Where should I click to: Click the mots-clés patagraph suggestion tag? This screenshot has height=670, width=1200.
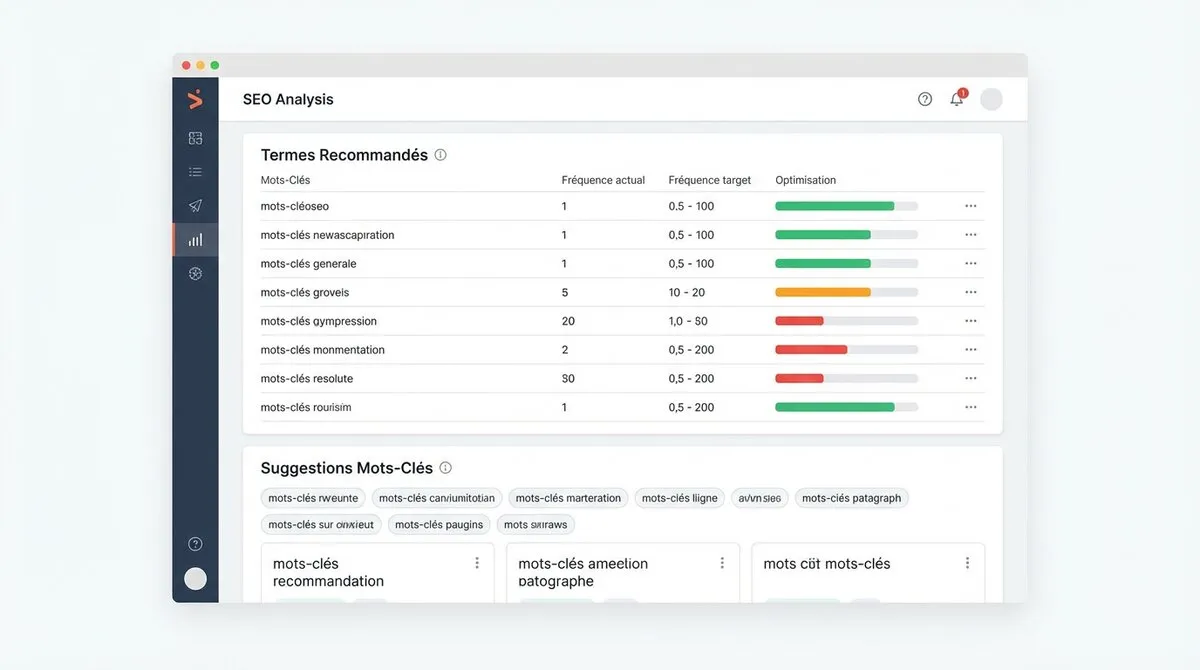pos(851,497)
